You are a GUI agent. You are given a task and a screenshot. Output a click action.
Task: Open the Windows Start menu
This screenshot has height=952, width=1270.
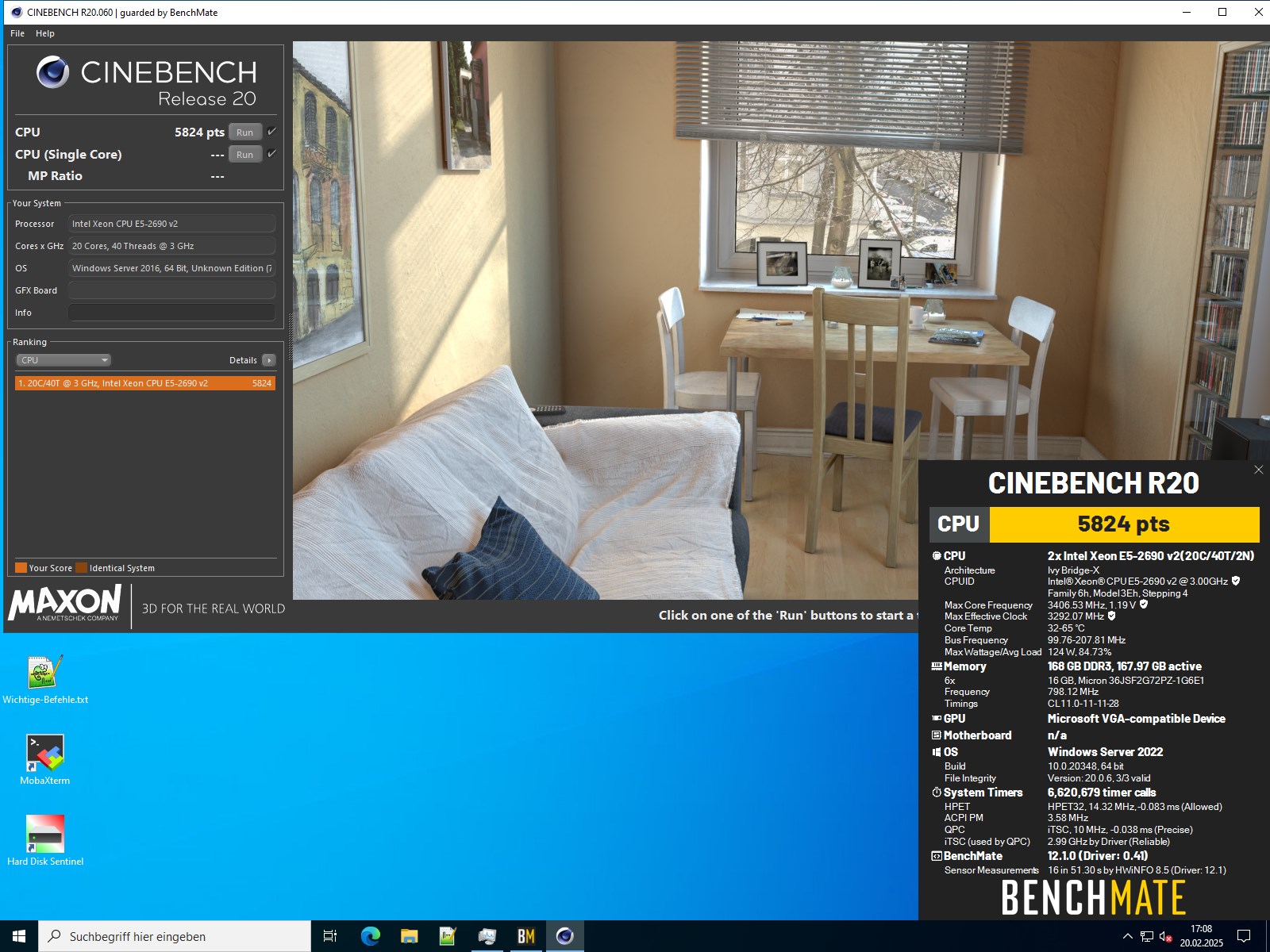pyautogui.click(x=19, y=936)
